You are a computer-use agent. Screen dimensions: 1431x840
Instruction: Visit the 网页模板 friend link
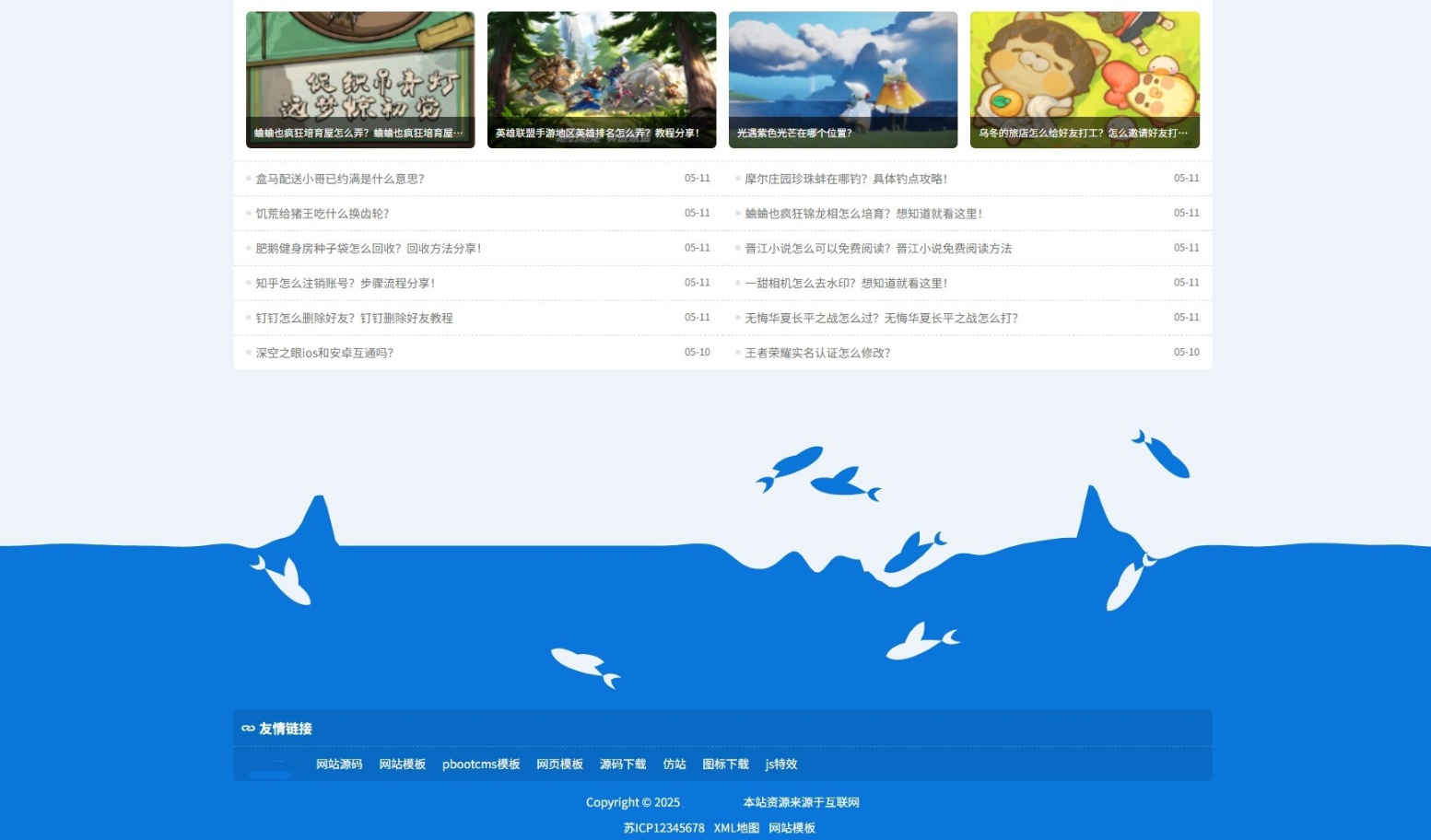(560, 764)
